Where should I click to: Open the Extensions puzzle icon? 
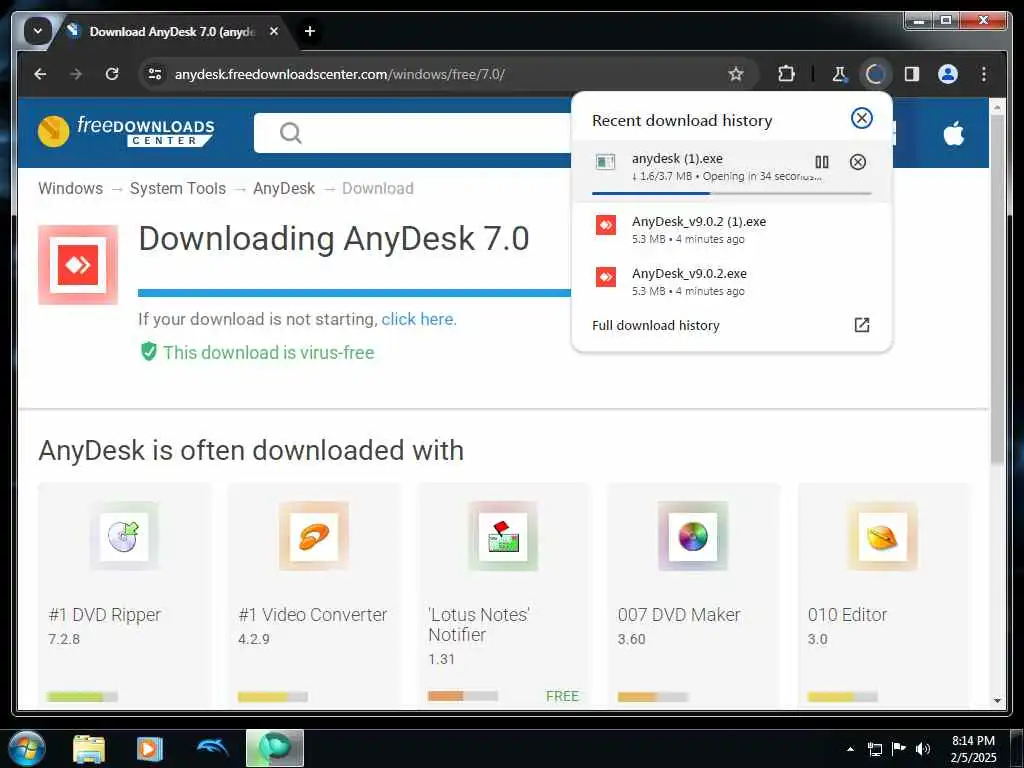pos(786,74)
